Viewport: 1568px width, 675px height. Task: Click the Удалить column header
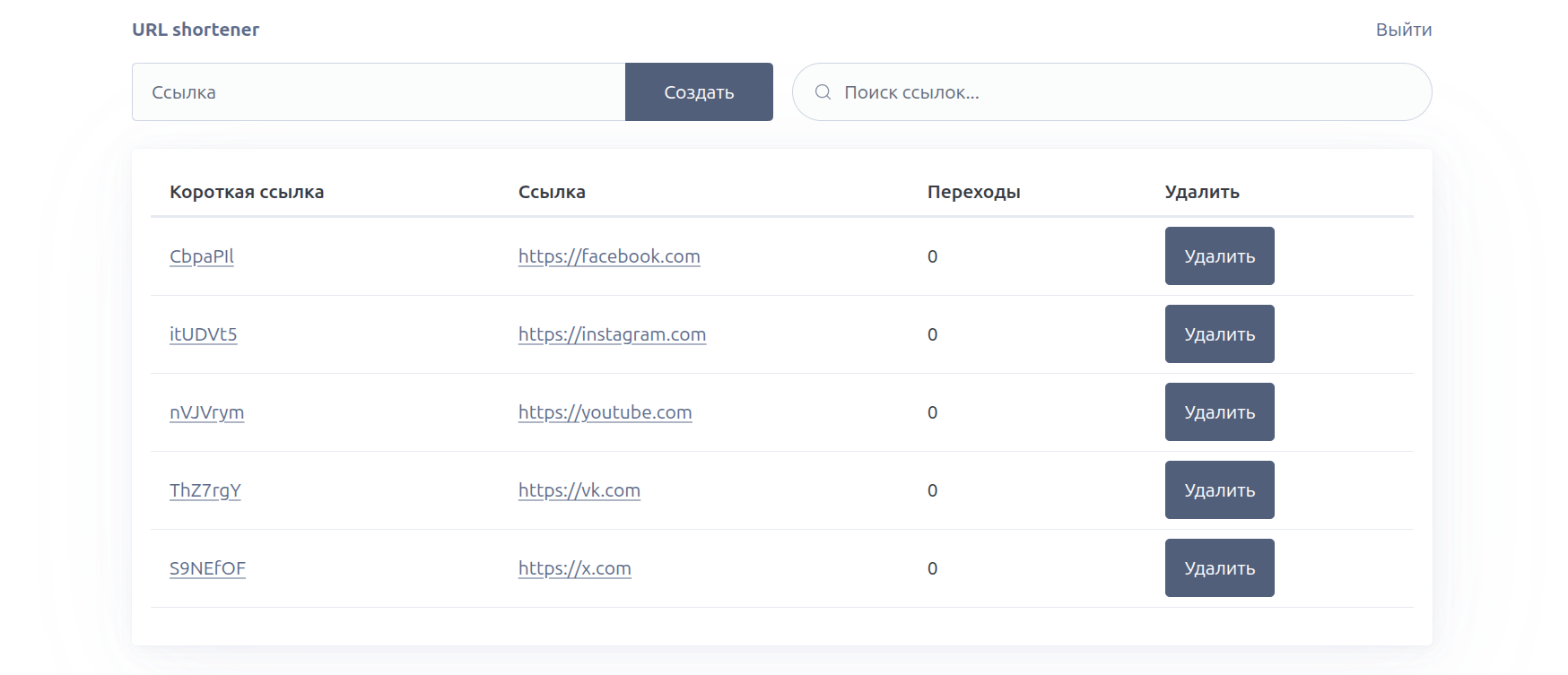[x=1202, y=192]
